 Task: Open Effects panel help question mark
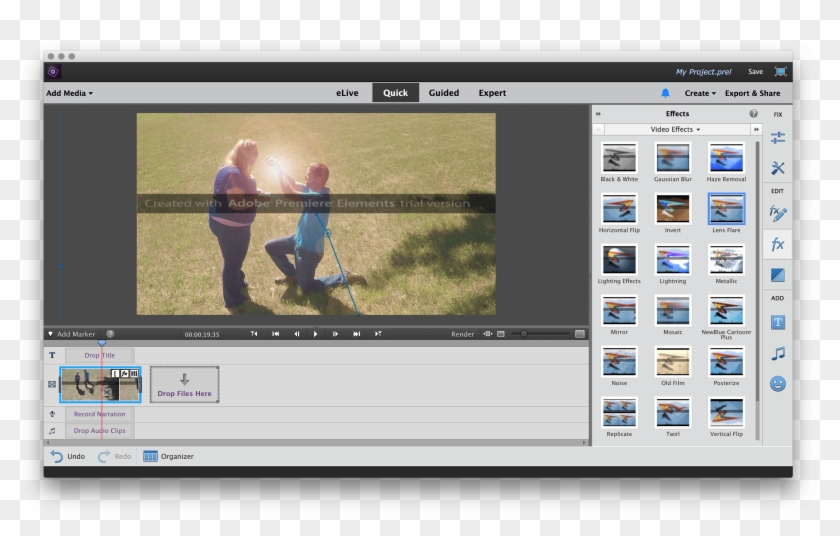point(753,114)
